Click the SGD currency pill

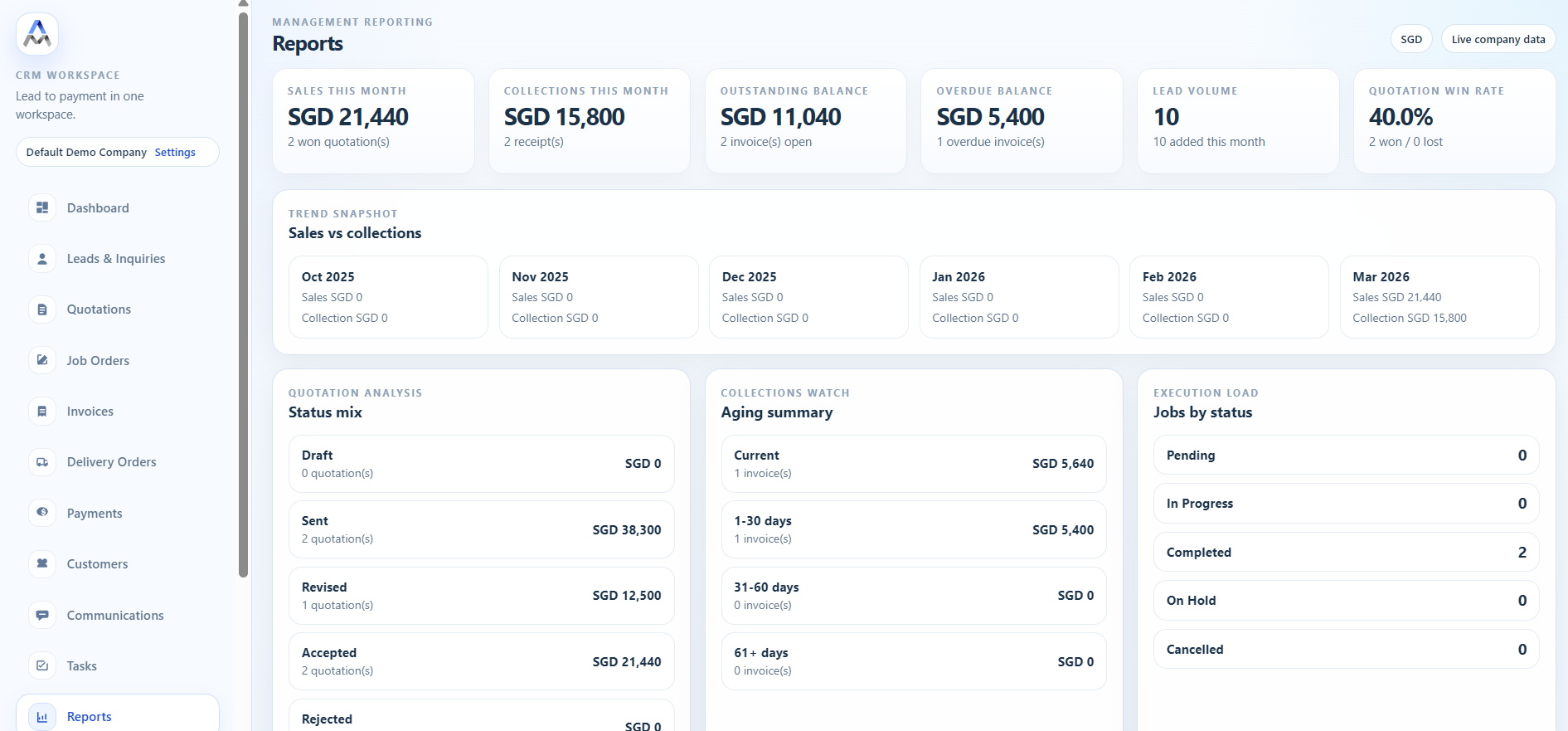1410,39
